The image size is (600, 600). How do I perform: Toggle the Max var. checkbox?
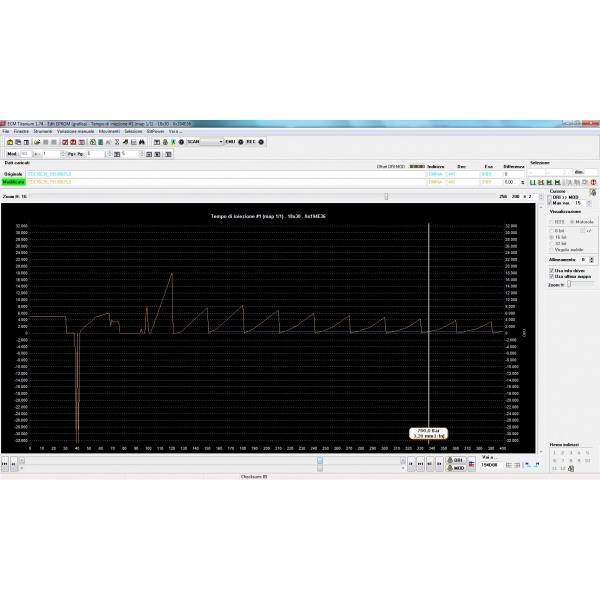point(550,203)
